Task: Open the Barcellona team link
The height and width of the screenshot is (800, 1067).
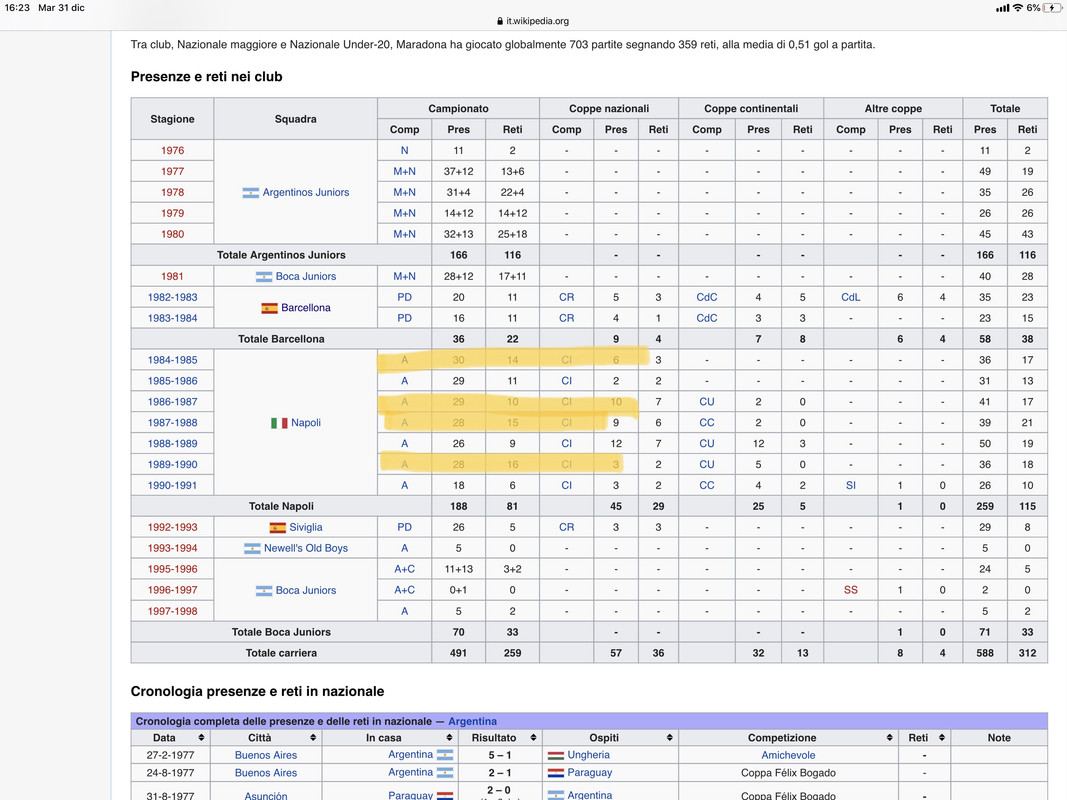Action: [306, 308]
